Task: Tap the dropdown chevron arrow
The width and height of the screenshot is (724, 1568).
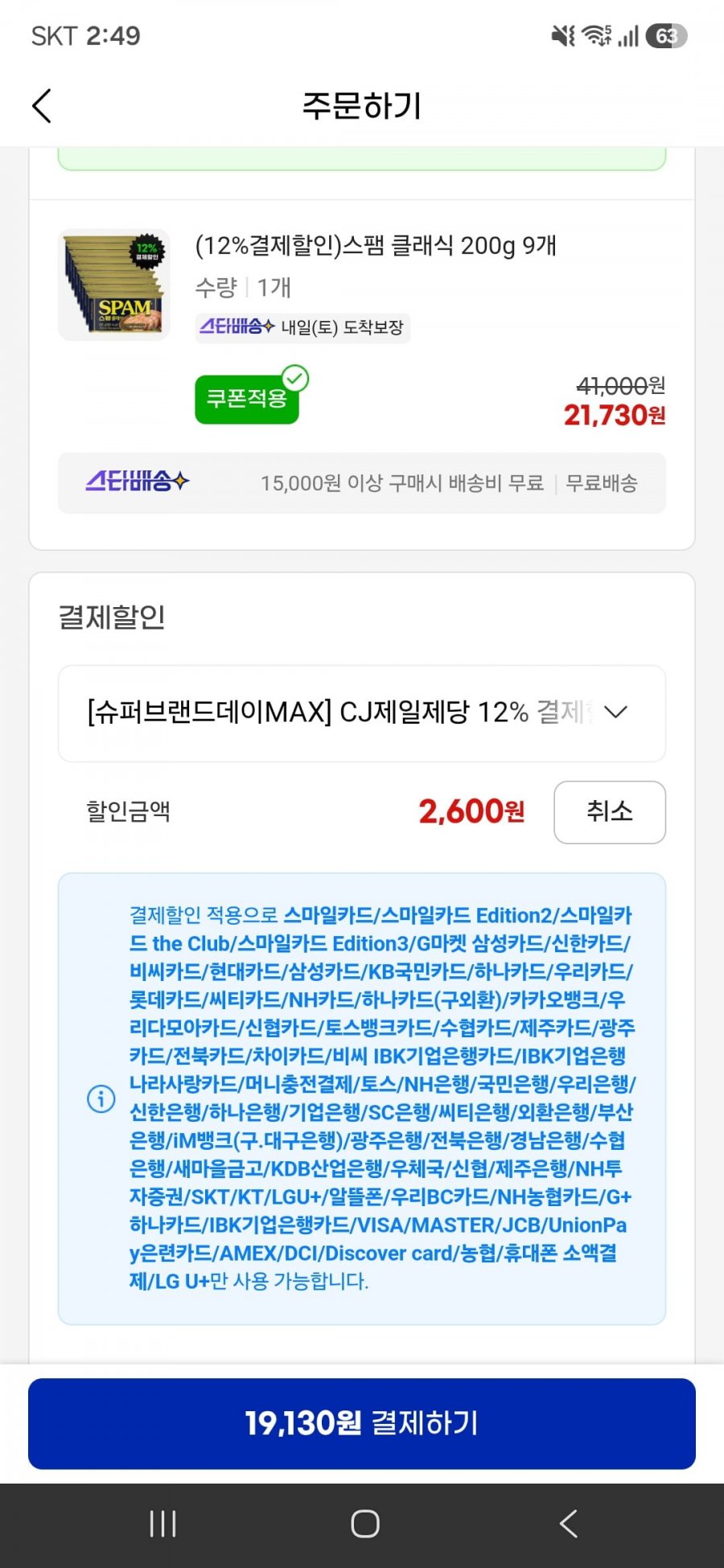Action: 615,712
